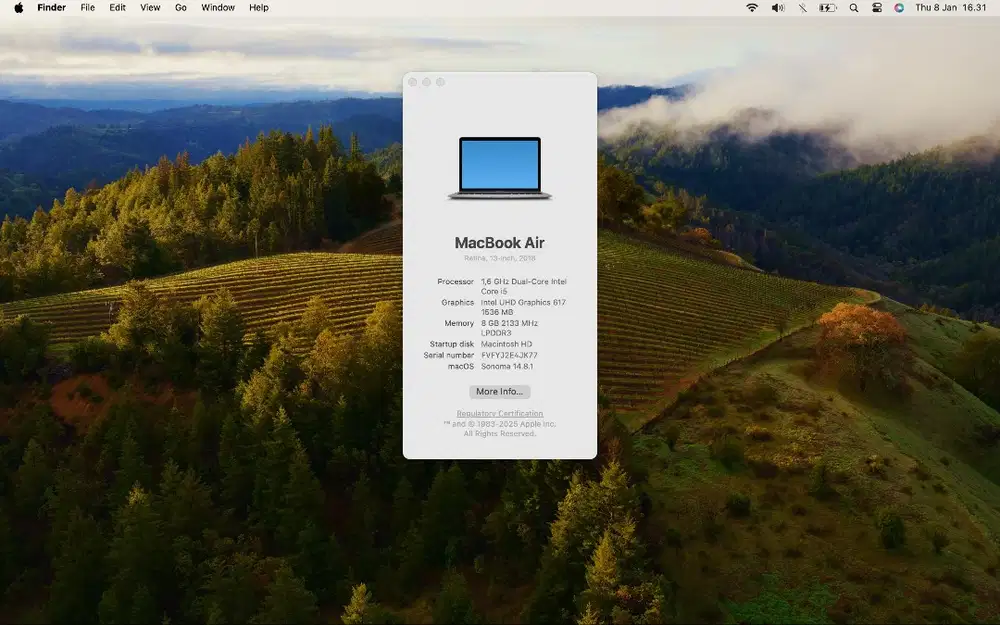Open the Window menu
Screen dimensions: 1000x625
pyautogui.click(x=217, y=7)
